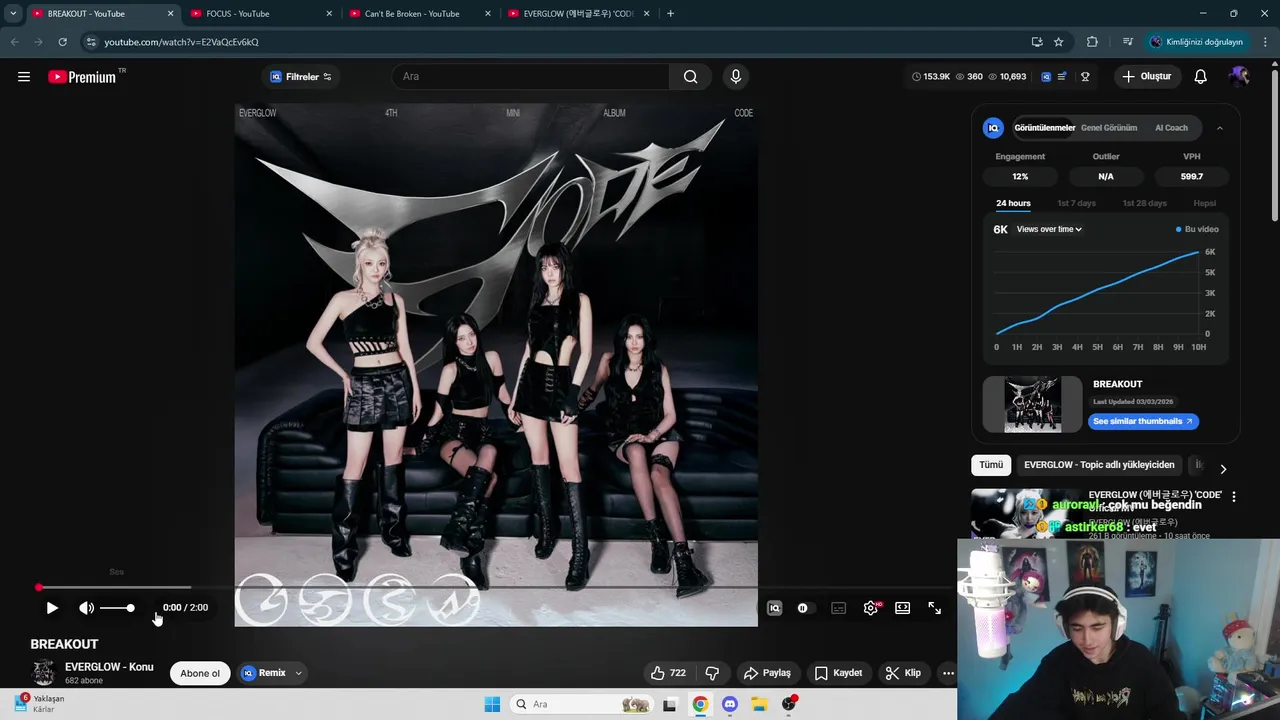Open the YouTube hamburger guide menu

[x=24, y=77]
